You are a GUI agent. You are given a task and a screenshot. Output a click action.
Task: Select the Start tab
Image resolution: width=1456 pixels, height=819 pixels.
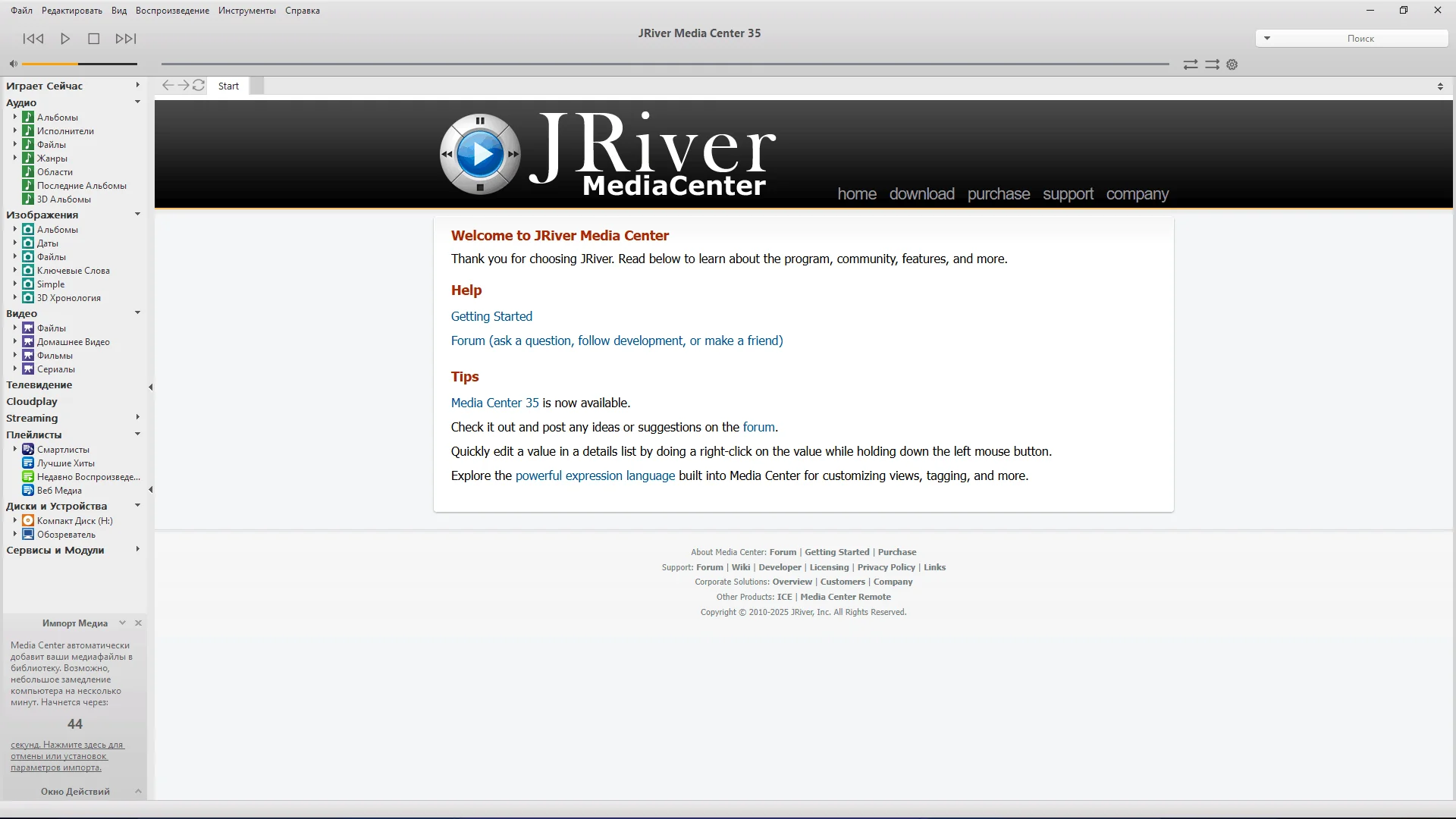tap(228, 86)
